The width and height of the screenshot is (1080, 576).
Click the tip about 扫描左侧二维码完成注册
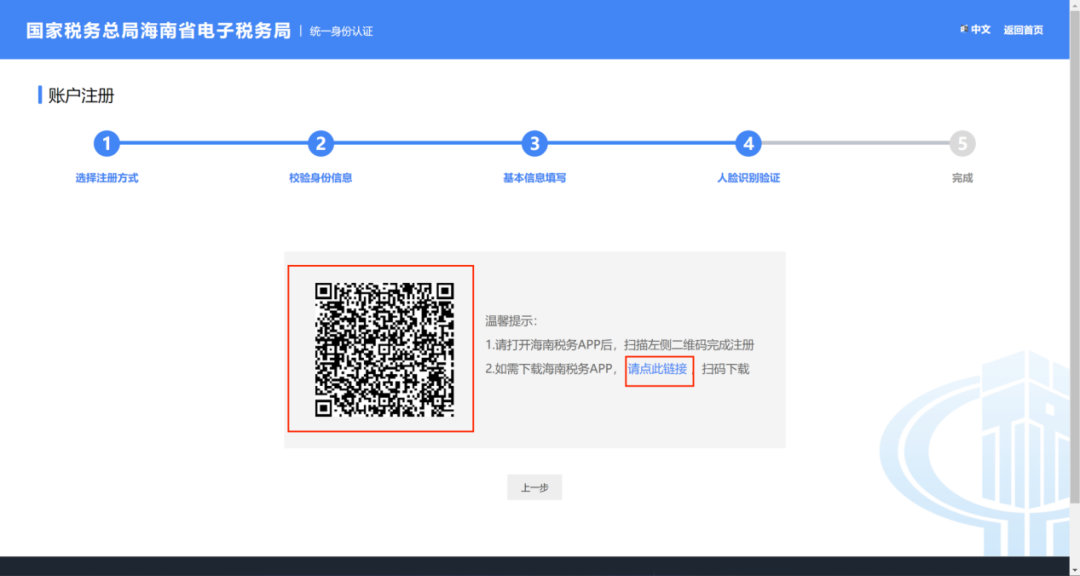pos(620,344)
